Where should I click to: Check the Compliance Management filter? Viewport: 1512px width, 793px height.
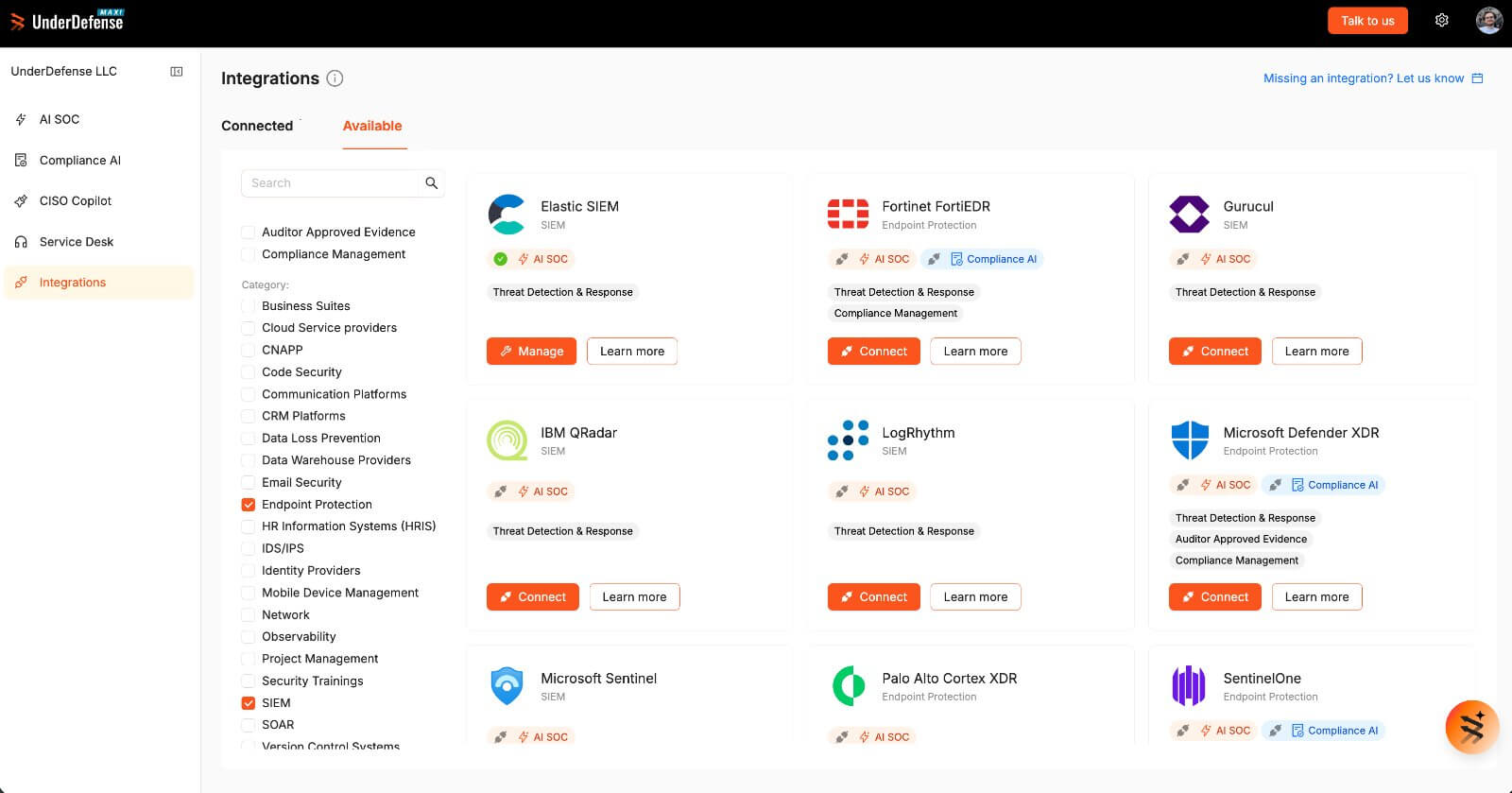pyautogui.click(x=249, y=254)
